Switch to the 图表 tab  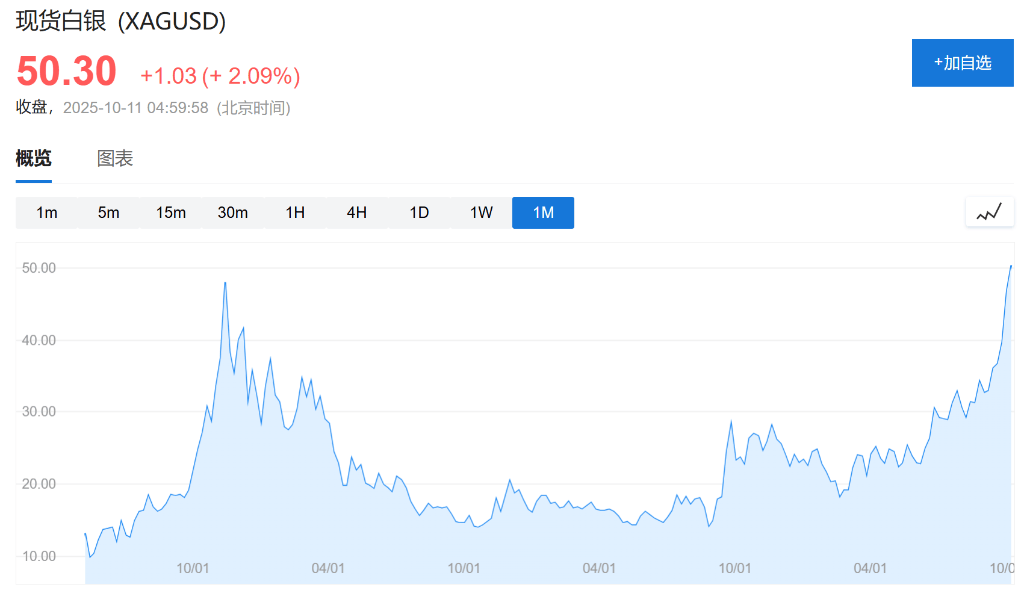115,158
